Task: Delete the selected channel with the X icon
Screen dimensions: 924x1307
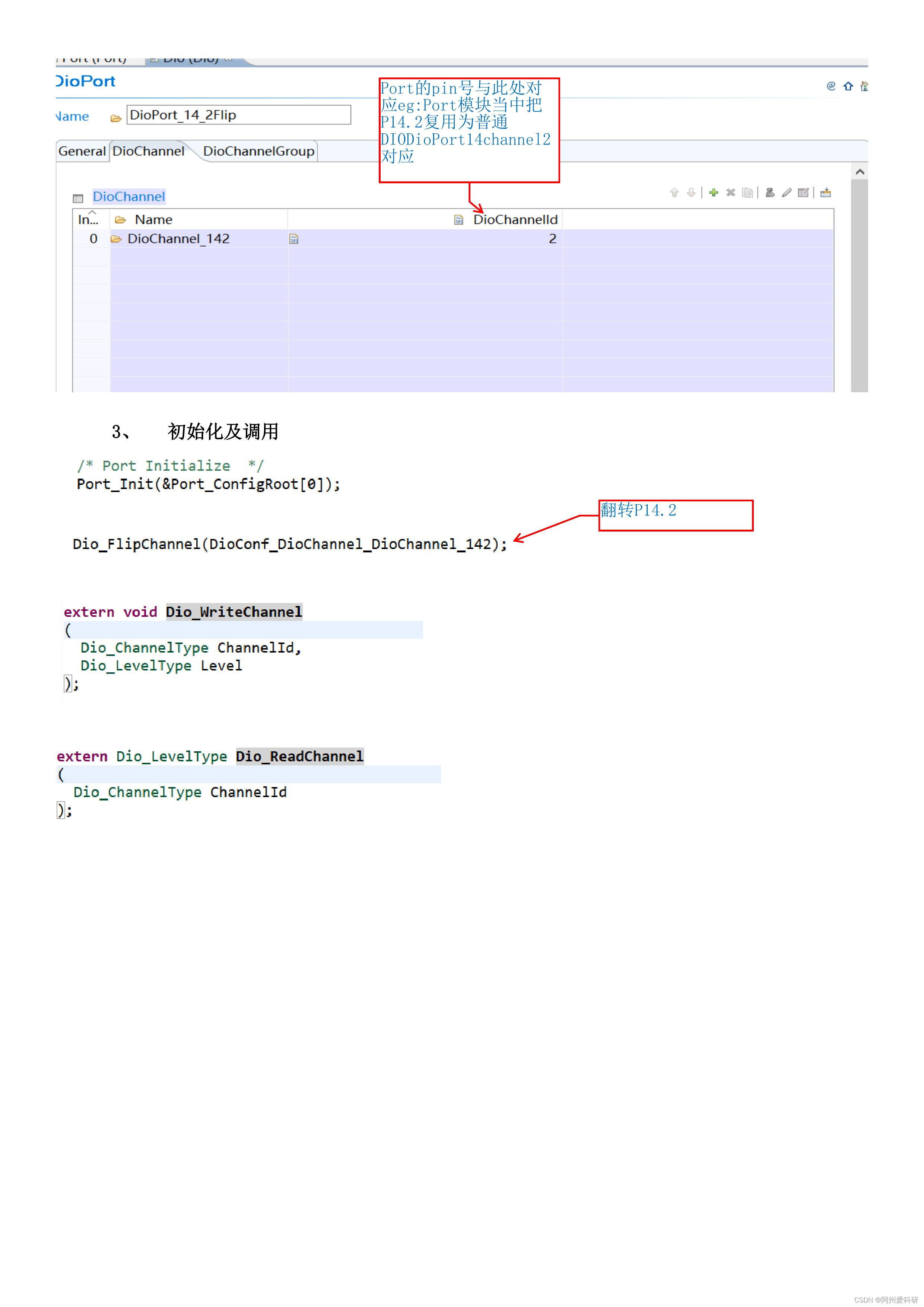Action: (730, 193)
